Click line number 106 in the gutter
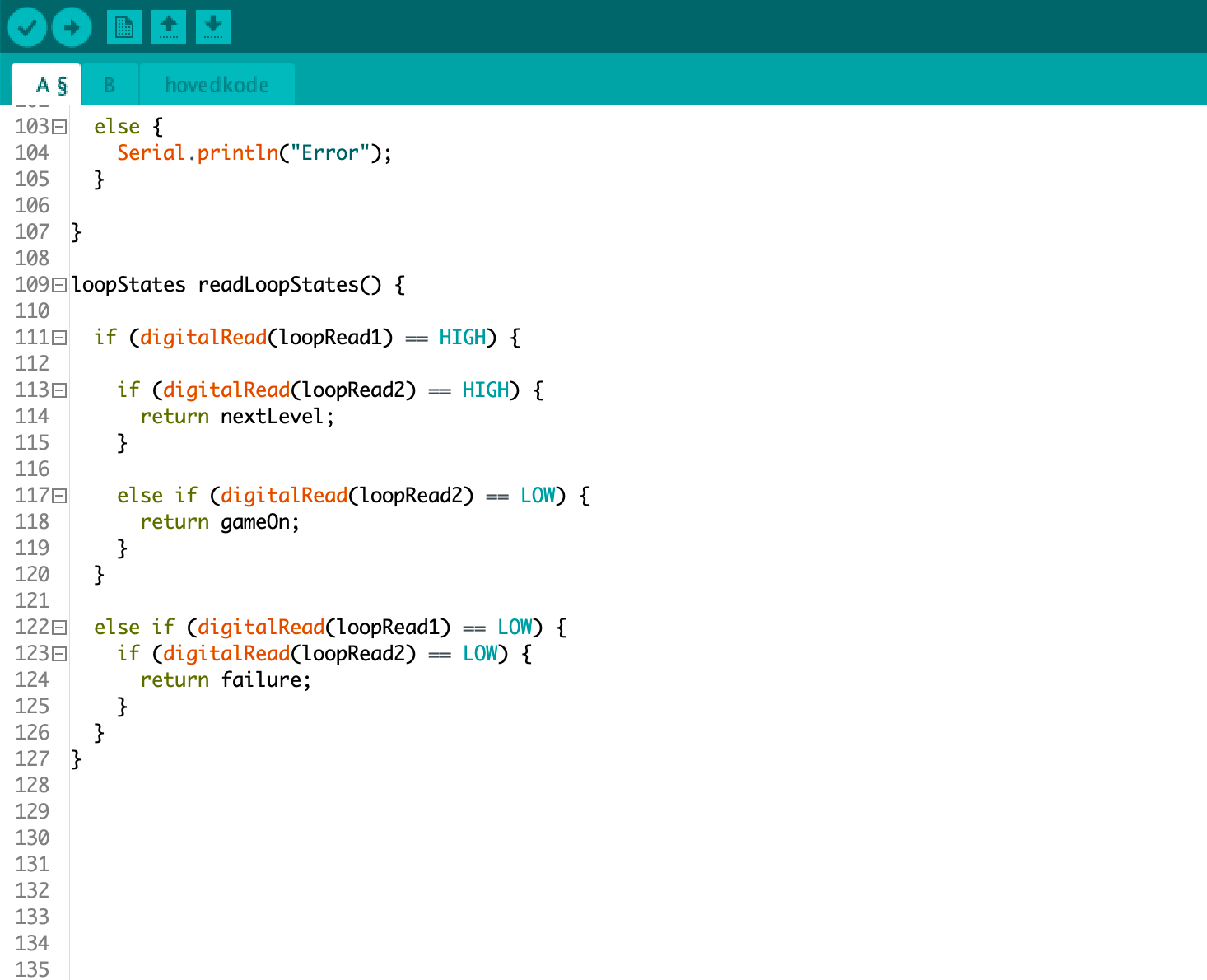Viewport: 1207px width, 980px height. pyautogui.click(x=32, y=206)
